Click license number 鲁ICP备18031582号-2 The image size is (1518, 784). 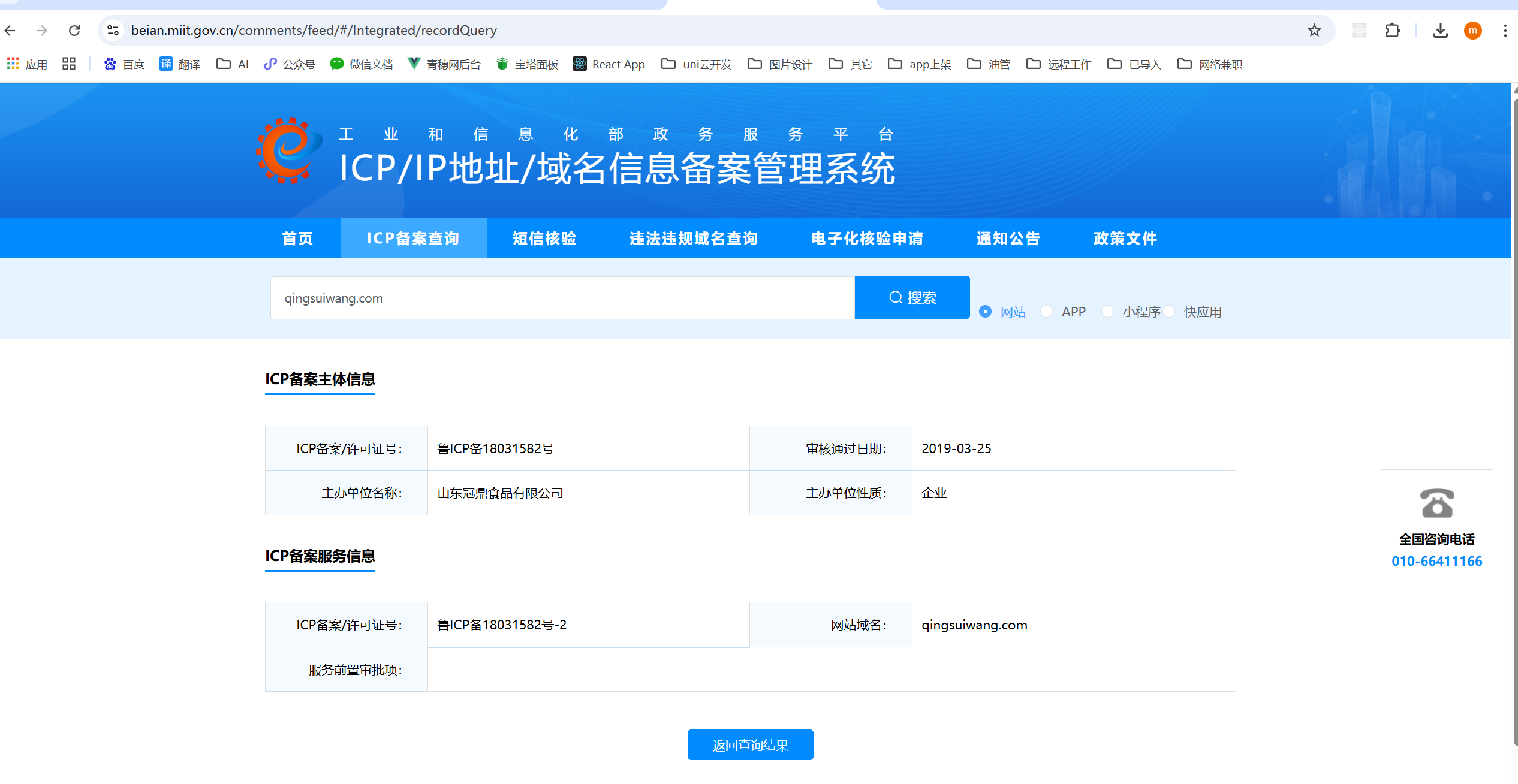coord(502,625)
